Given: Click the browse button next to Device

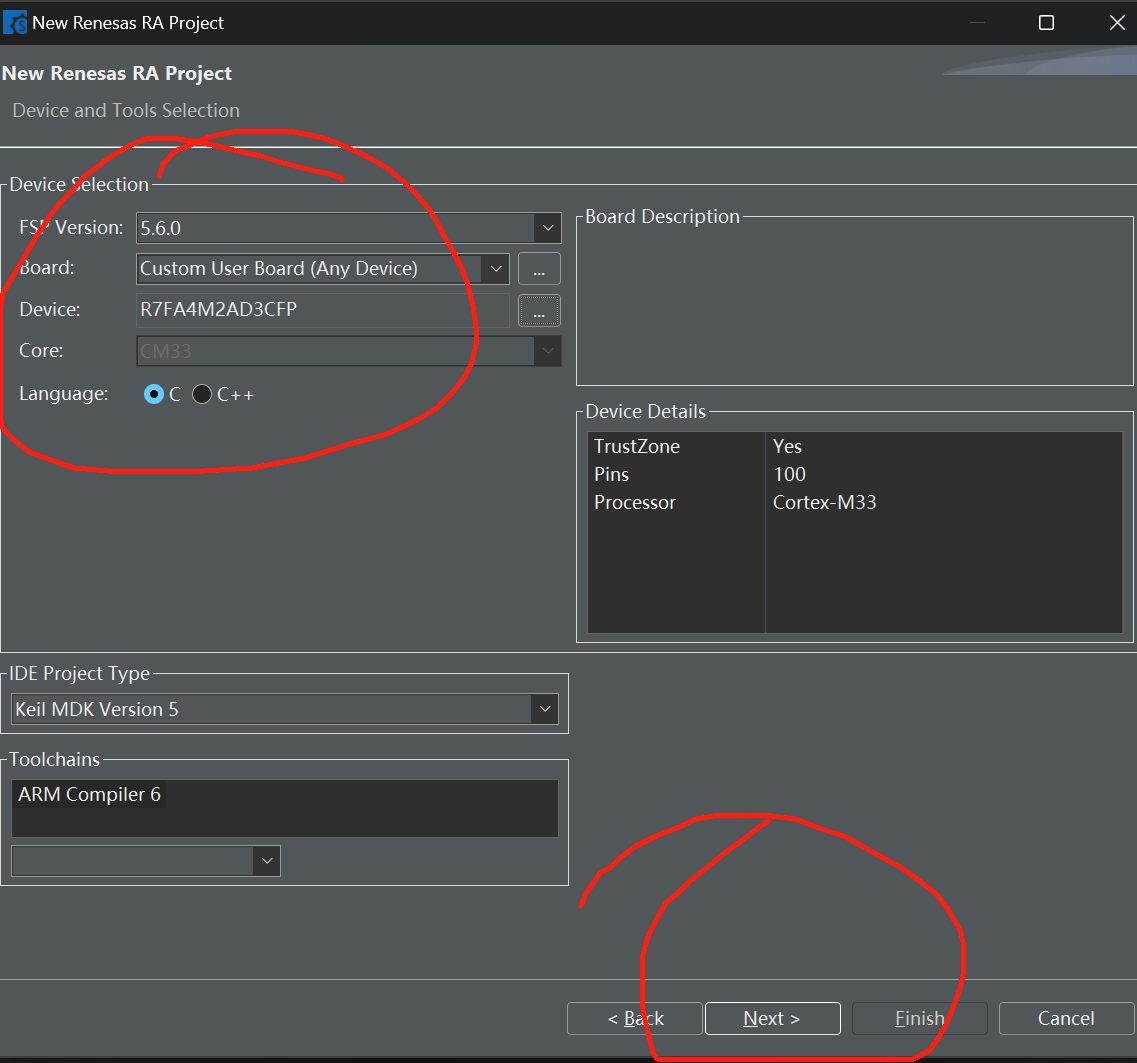Looking at the screenshot, I should (x=539, y=310).
